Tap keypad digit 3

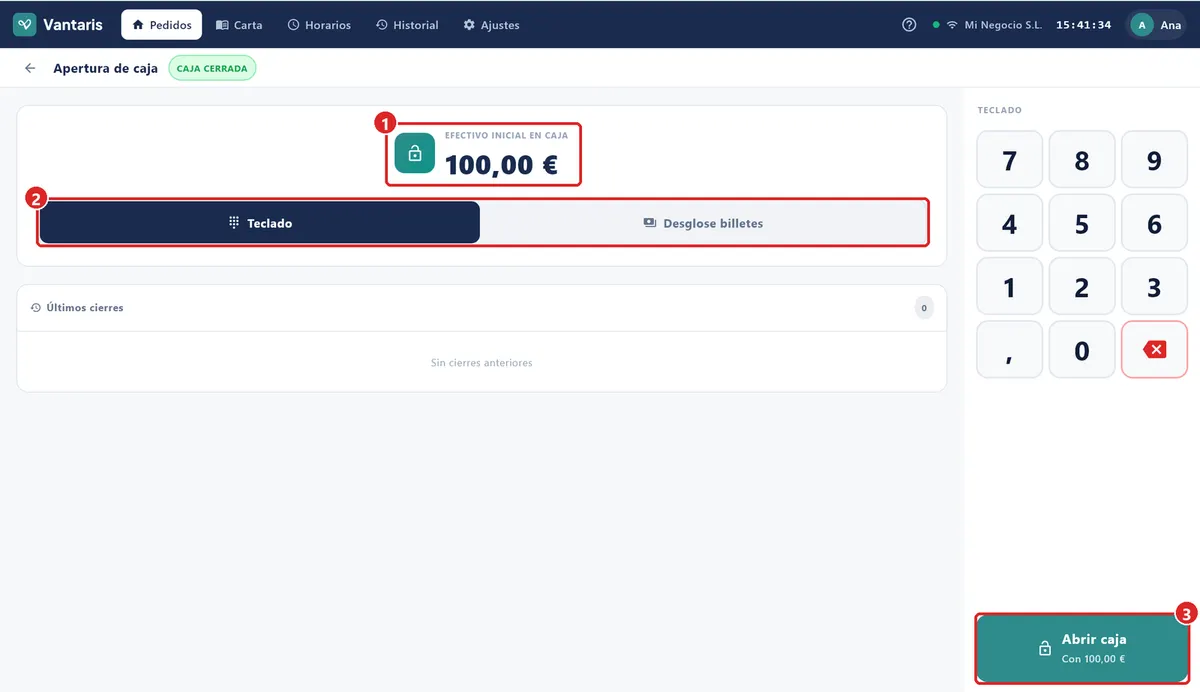1154,287
